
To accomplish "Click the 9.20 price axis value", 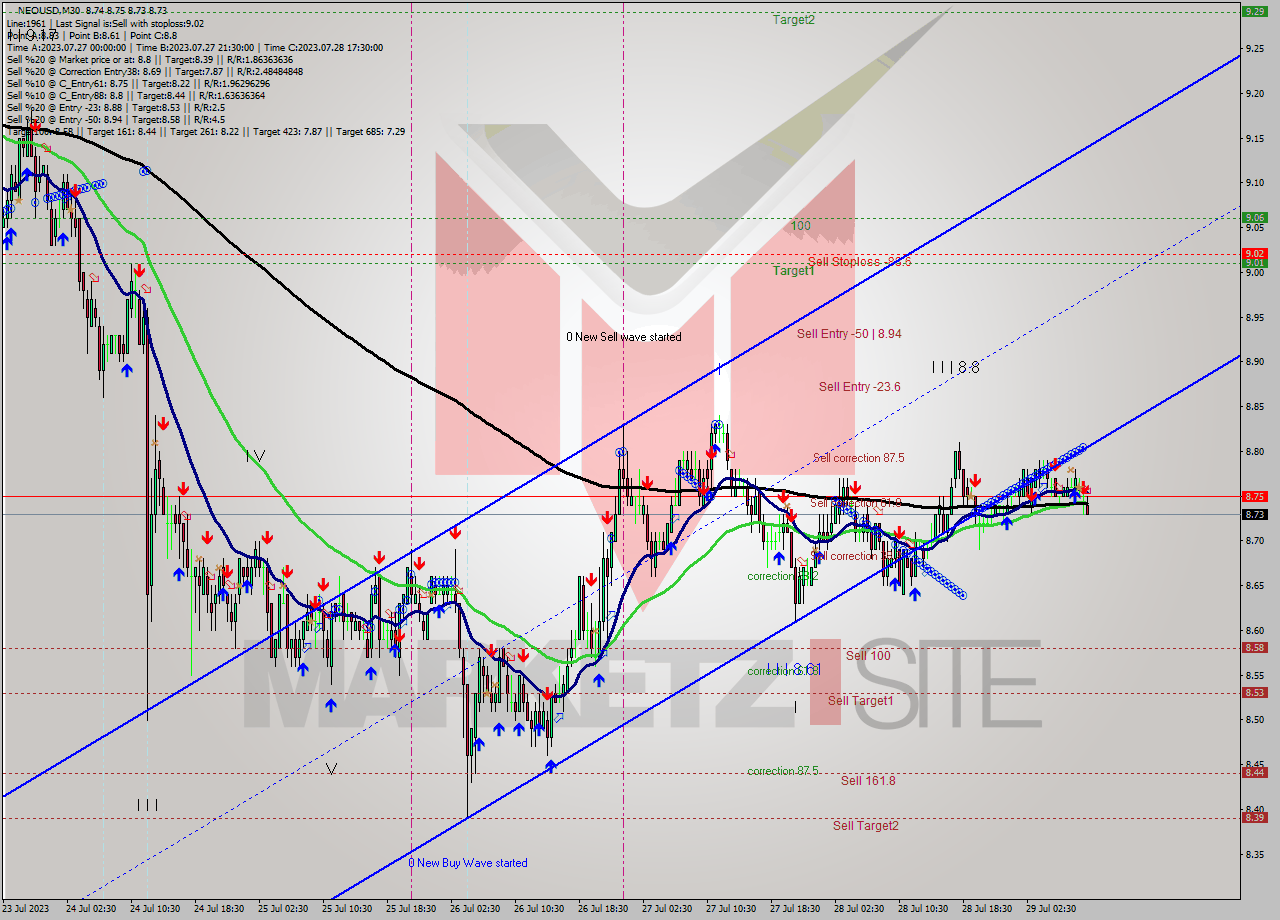I will pyautogui.click(x=1256, y=92).
